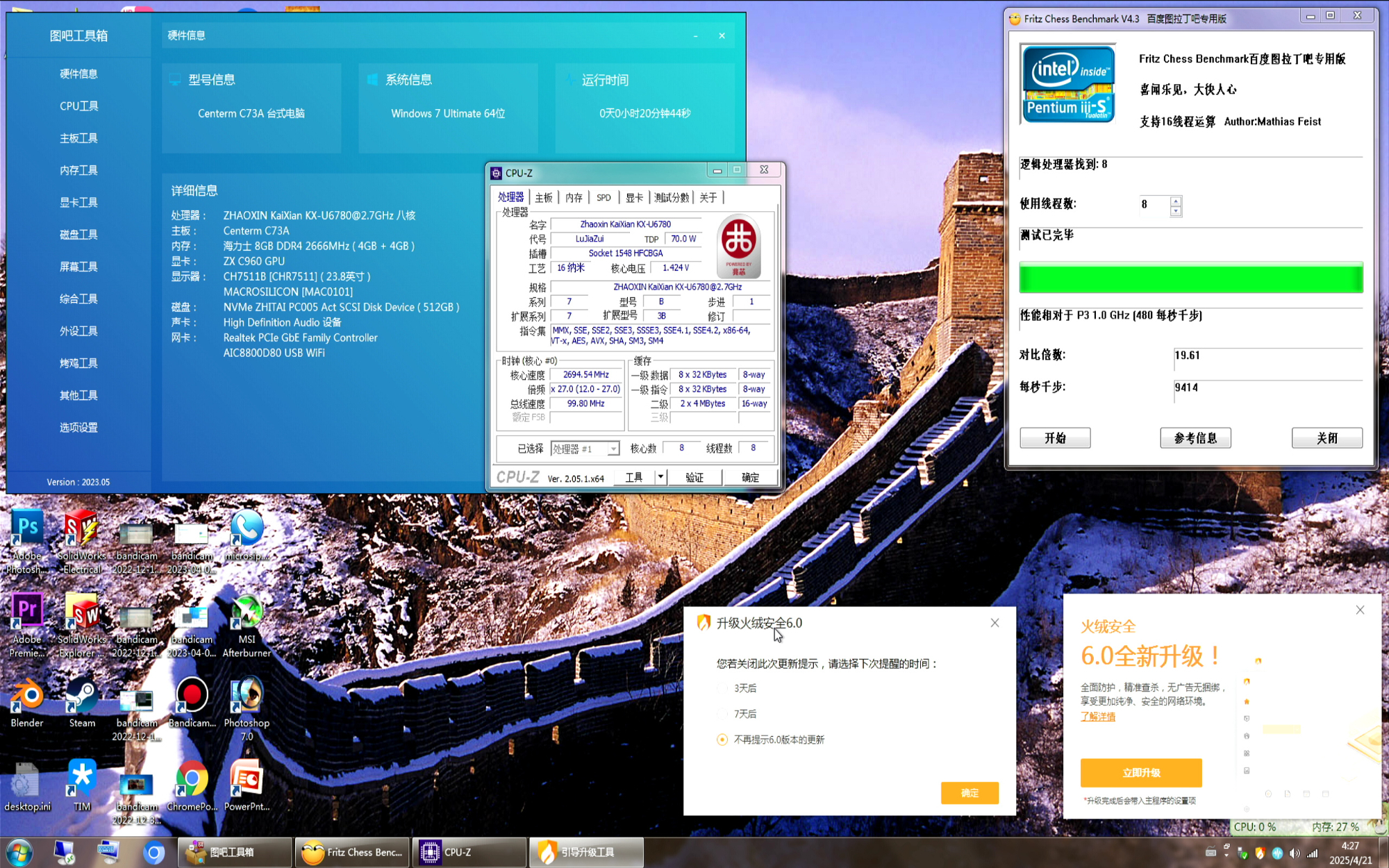Click network signal icon in system tray

(1312, 853)
